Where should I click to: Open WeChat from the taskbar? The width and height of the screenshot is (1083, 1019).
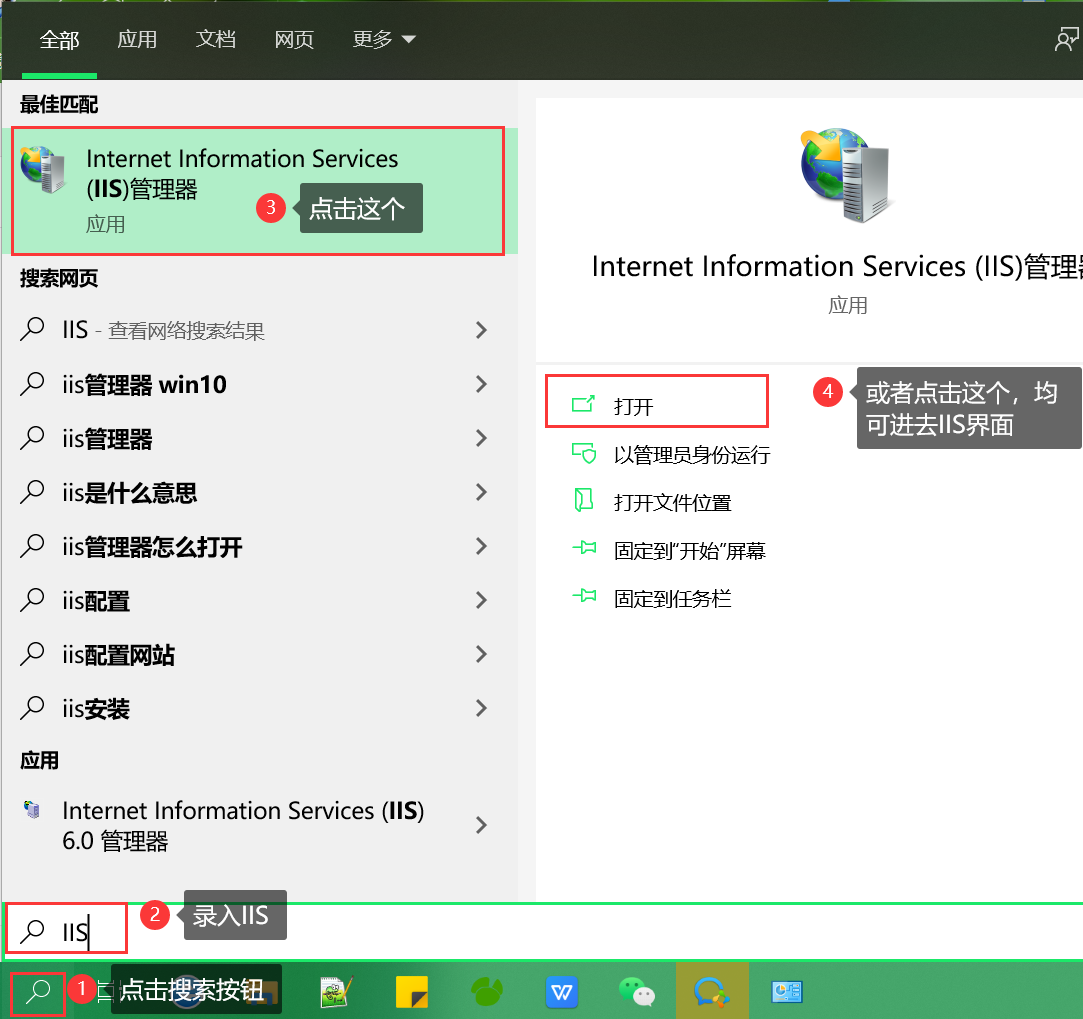(x=637, y=993)
